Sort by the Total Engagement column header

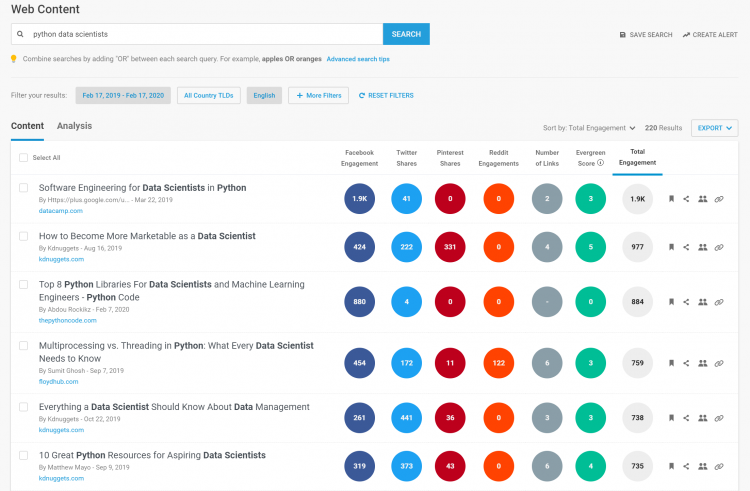click(637, 157)
